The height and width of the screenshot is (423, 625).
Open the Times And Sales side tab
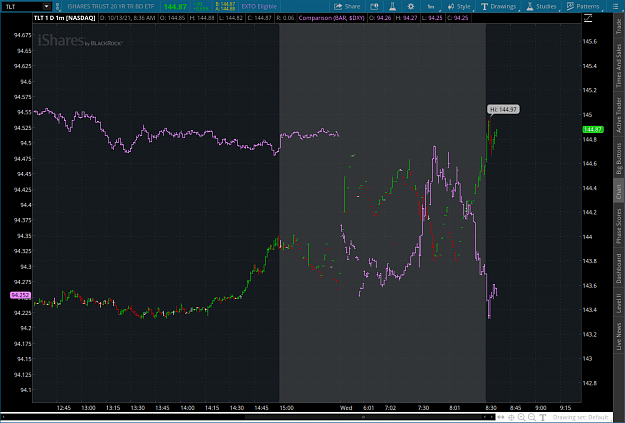tap(618, 65)
